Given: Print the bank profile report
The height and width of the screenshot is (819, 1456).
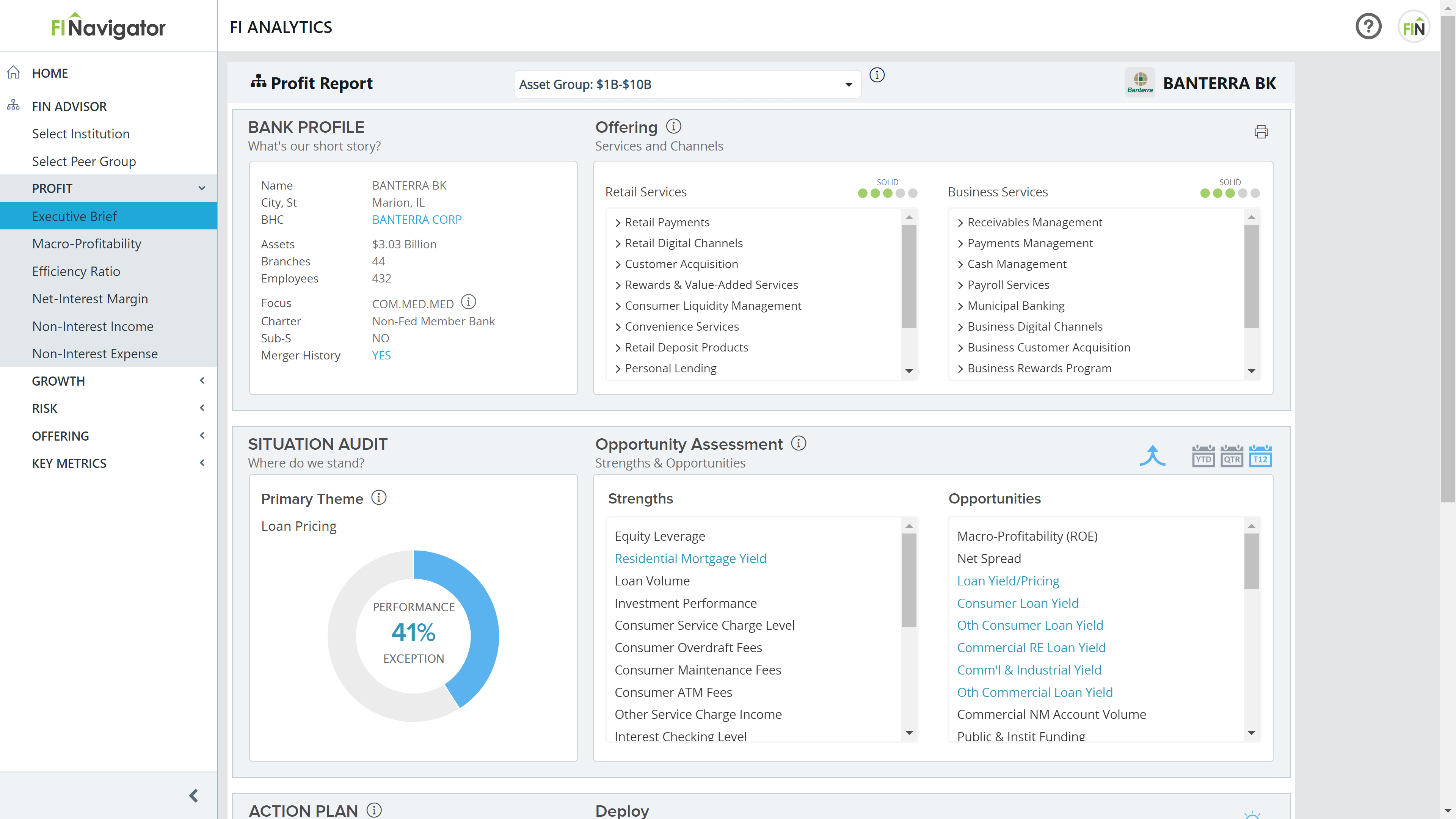Looking at the screenshot, I should (1261, 132).
